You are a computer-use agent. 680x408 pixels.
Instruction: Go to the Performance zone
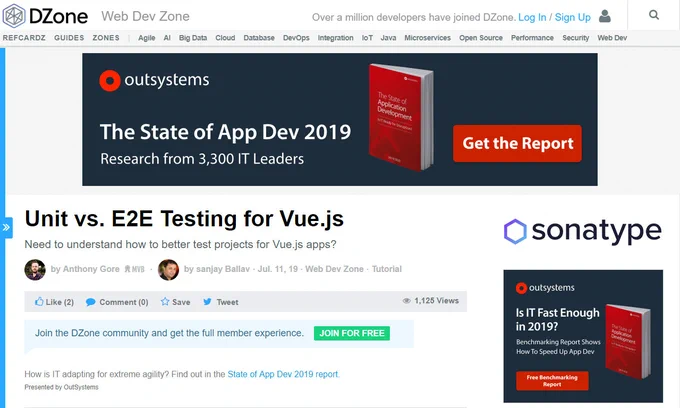click(532, 38)
